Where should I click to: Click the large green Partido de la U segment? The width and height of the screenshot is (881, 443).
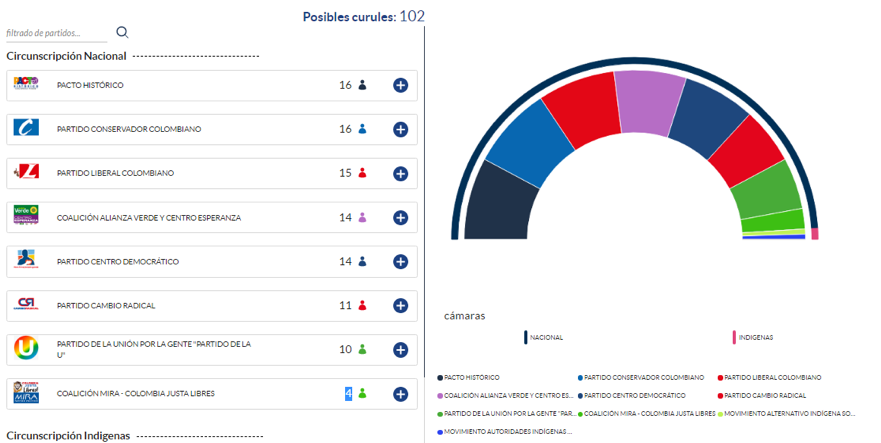point(767,190)
